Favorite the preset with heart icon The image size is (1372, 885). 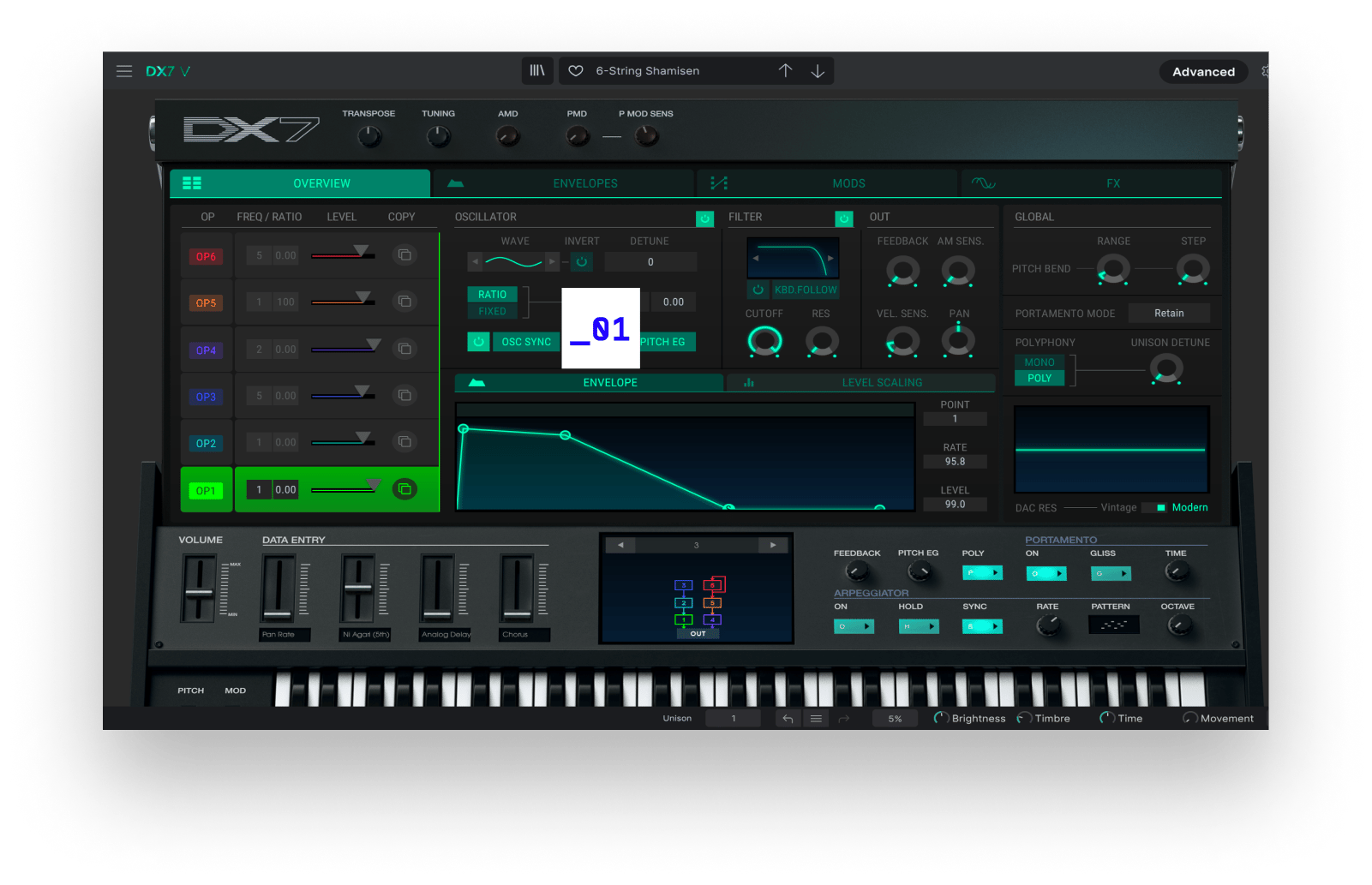coord(576,71)
